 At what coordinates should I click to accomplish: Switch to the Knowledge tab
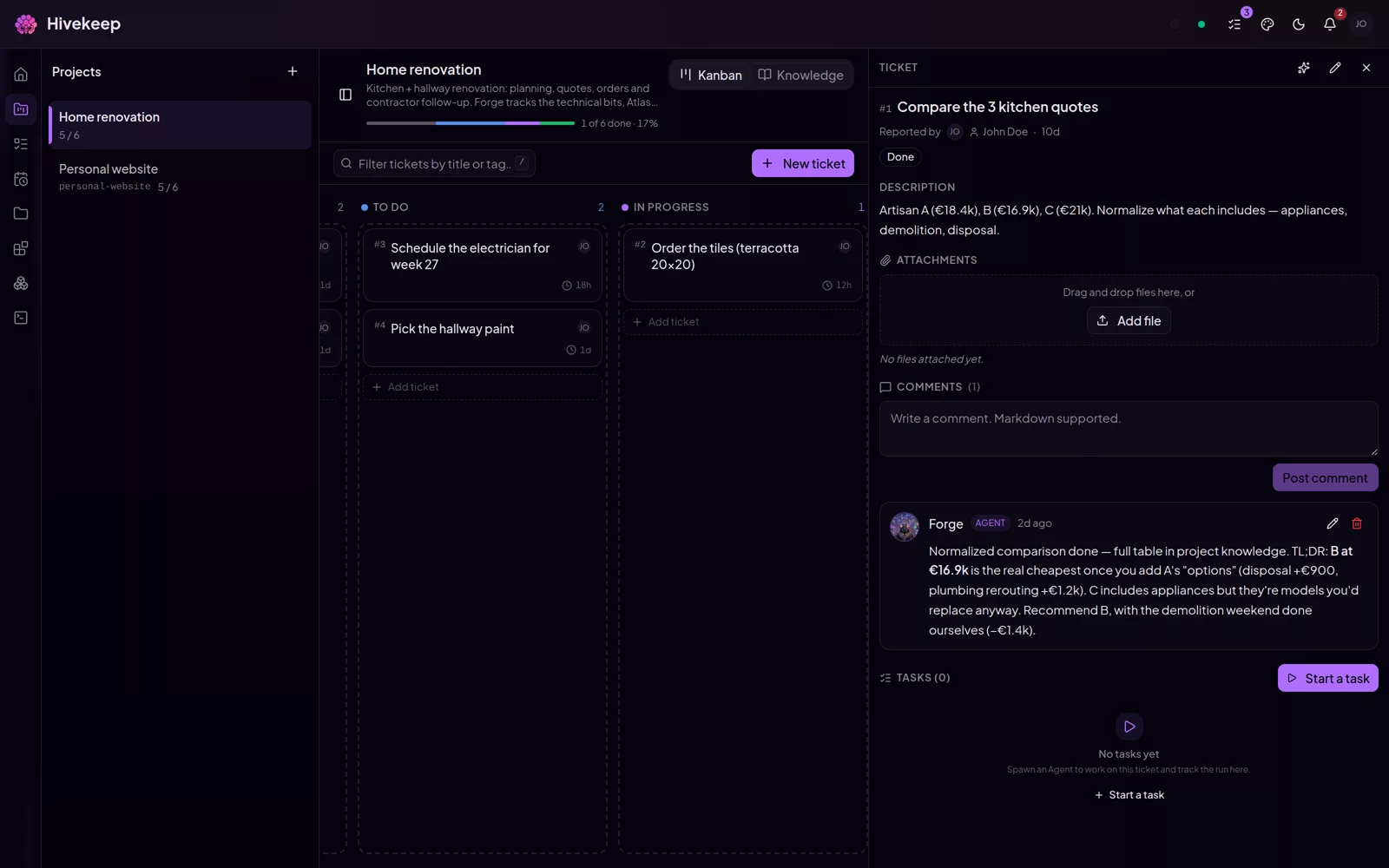800,76
